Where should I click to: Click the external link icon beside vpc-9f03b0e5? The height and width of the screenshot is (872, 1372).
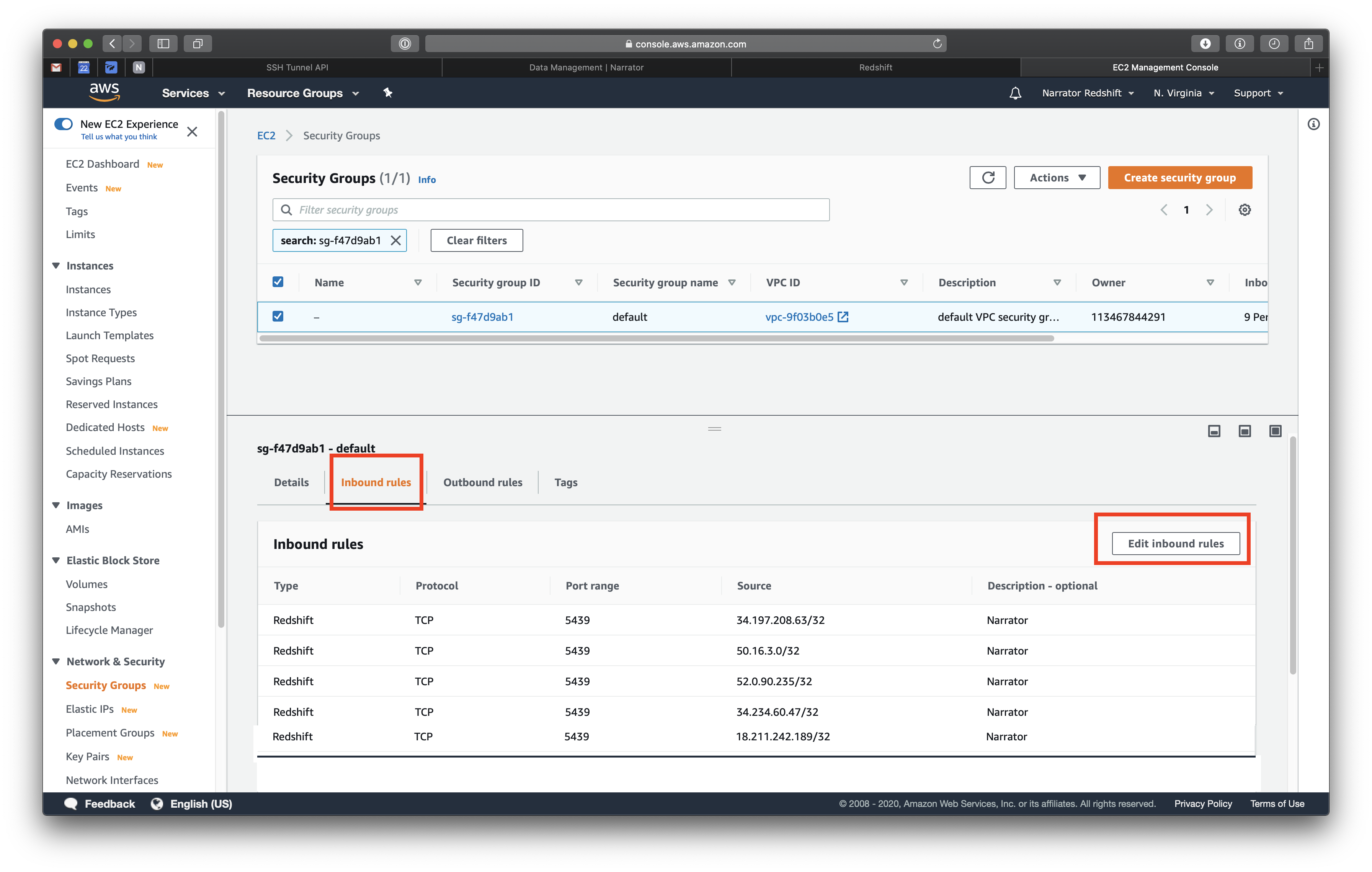[x=843, y=317]
